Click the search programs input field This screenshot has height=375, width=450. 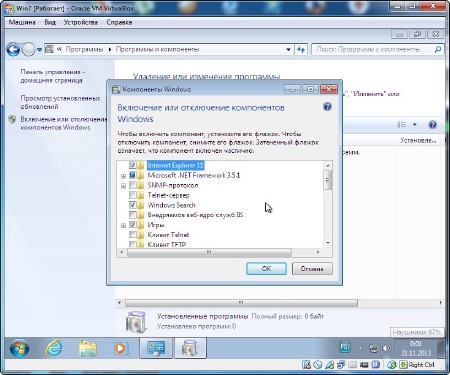pos(373,50)
